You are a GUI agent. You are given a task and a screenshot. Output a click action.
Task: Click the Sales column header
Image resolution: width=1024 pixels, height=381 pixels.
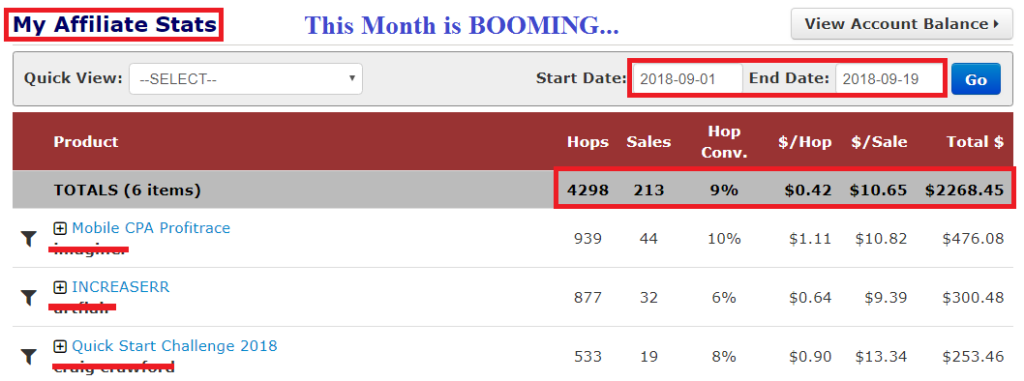click(648, 142)
